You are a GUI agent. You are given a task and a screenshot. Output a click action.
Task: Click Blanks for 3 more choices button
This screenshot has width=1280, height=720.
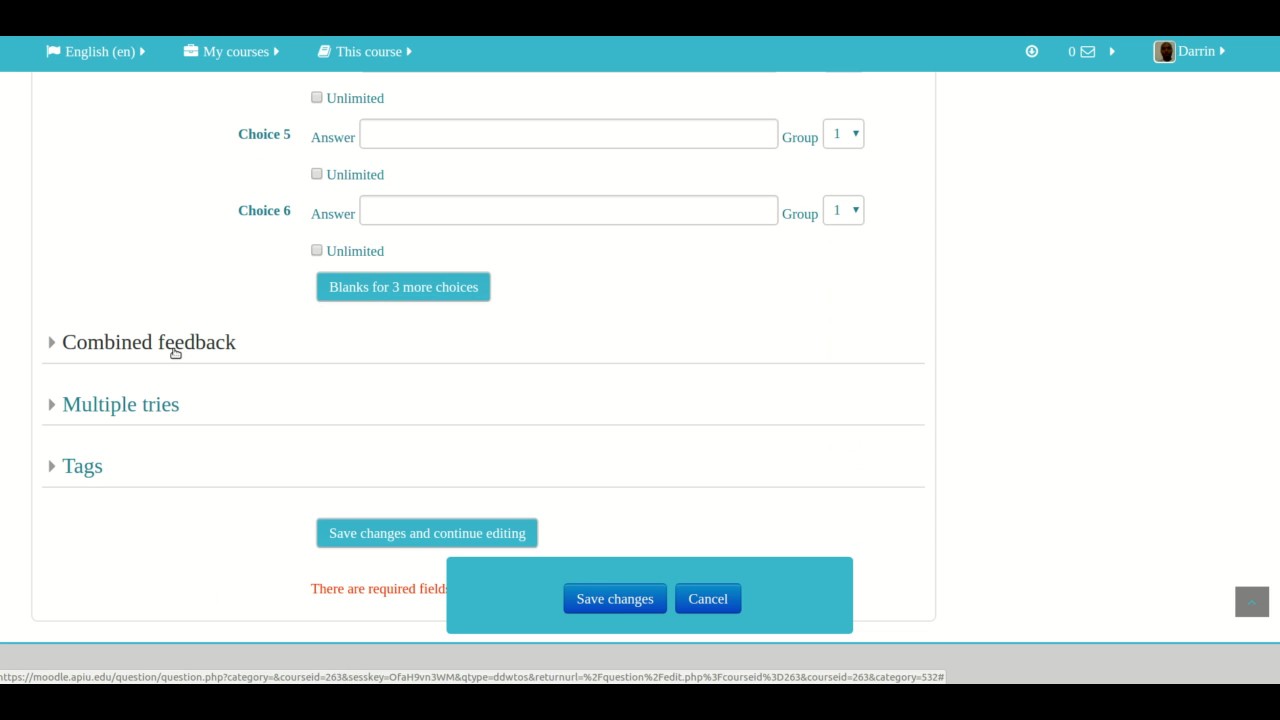pos(403,287)
